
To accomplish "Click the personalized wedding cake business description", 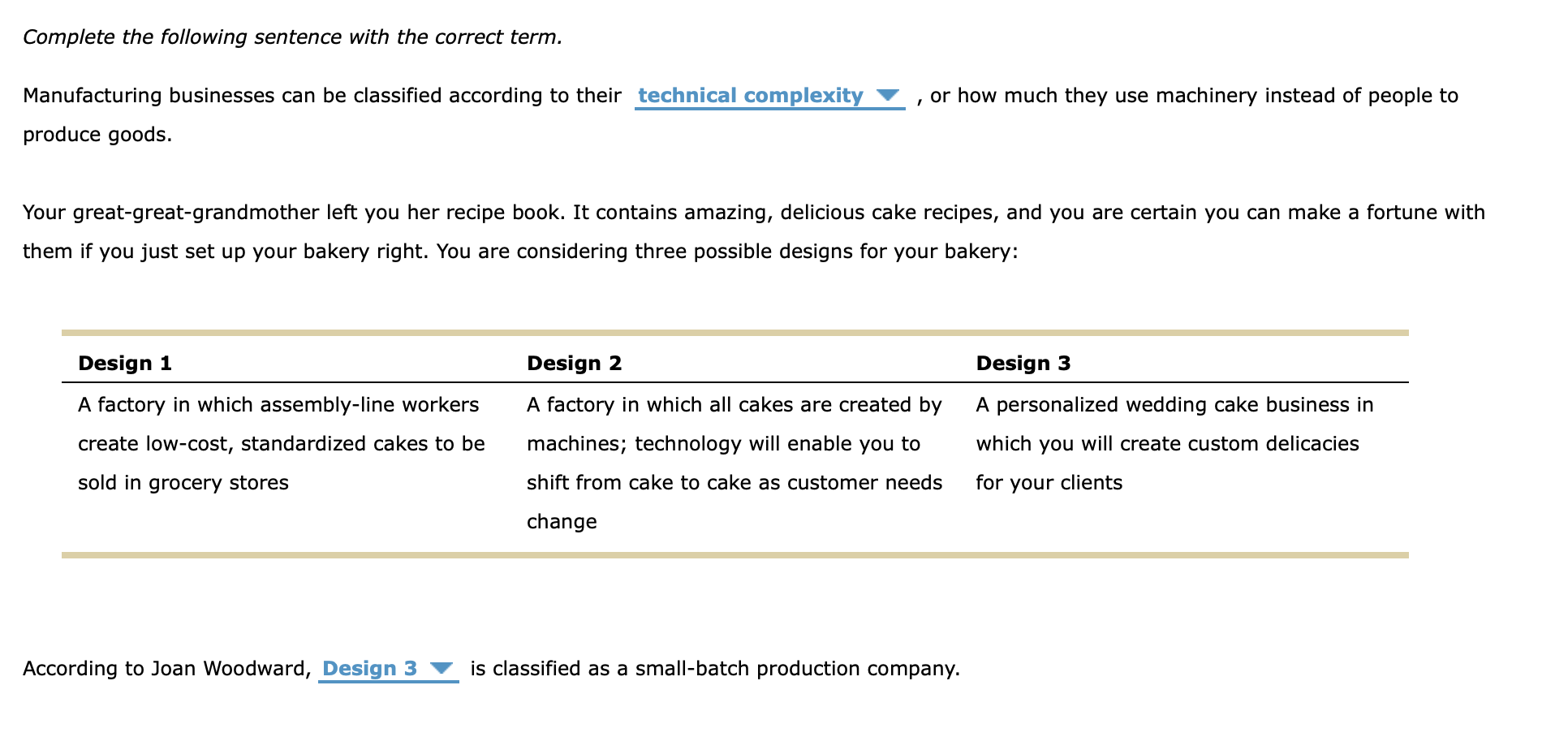I will coord(1174,444).
